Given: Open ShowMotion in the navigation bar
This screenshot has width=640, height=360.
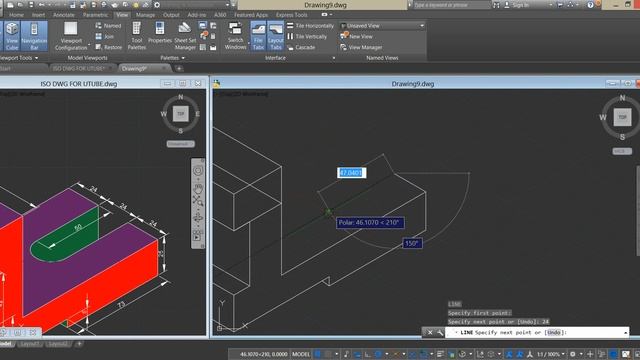Looking at the screenshot, I should pos(198,236).
